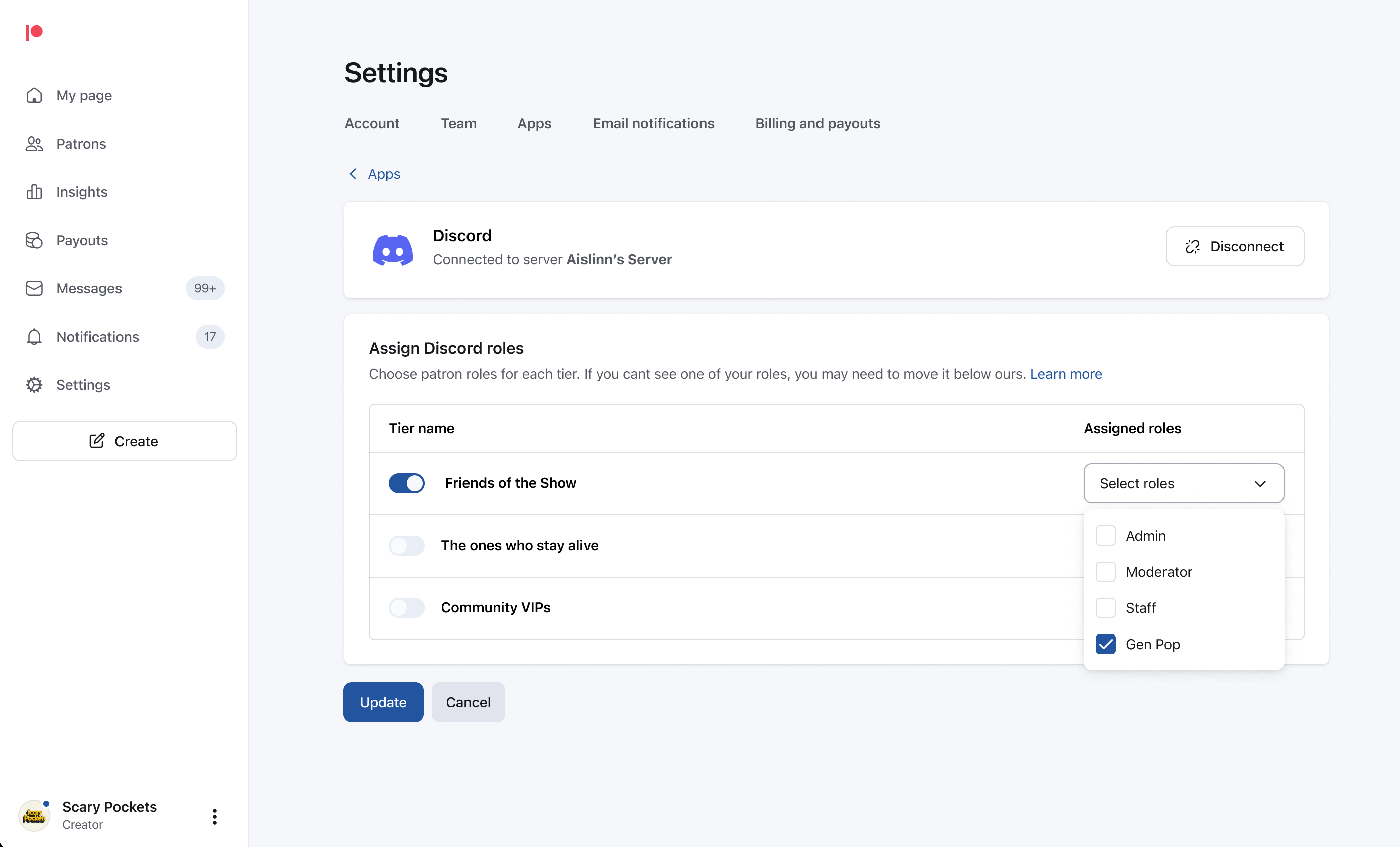Screen dimensions: 1400x847
Task: Select the Patrons sidebar icon
Action: coord(34,144)
